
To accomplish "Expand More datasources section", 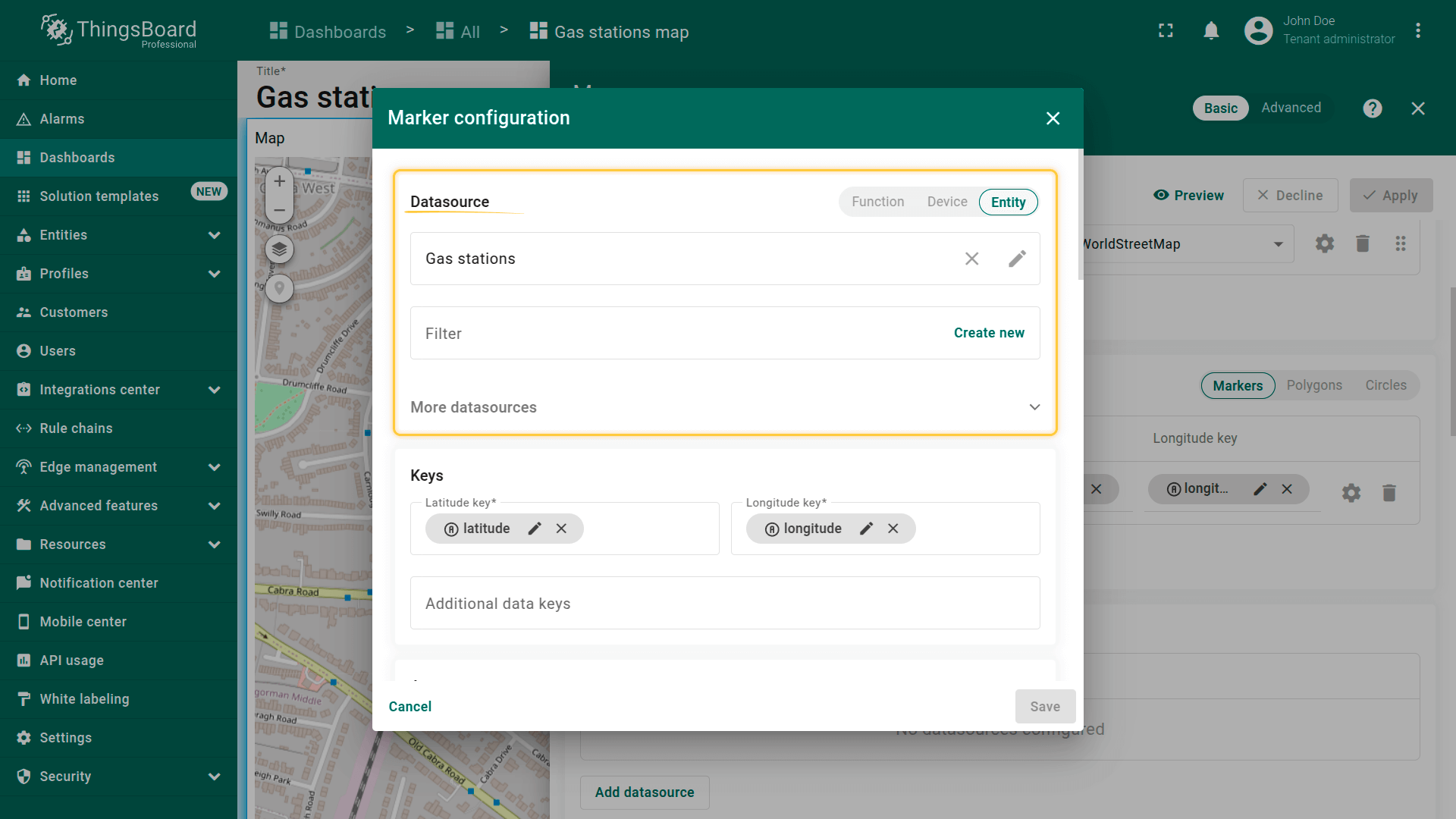I will 1034,407.
